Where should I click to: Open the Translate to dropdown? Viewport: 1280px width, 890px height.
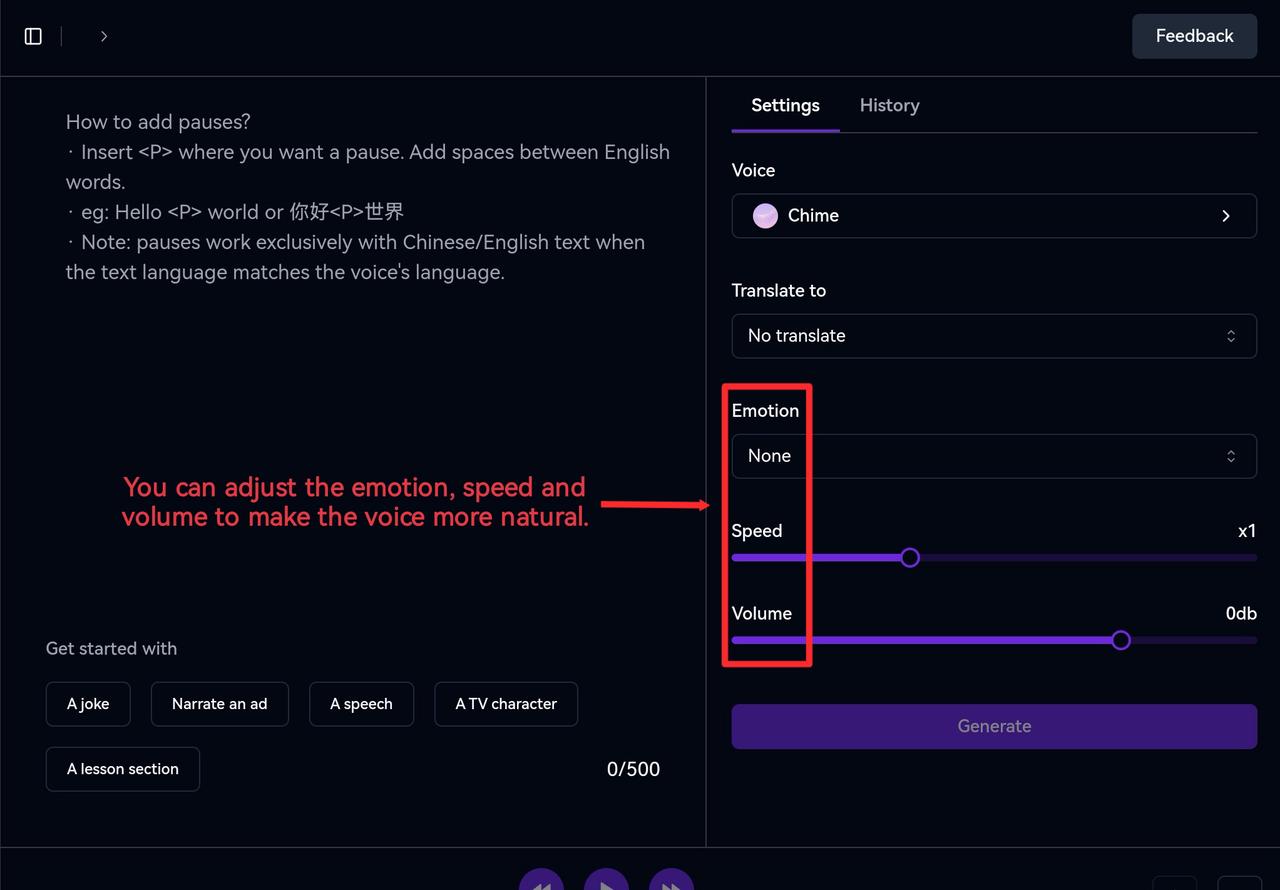[x=993, y=336]
